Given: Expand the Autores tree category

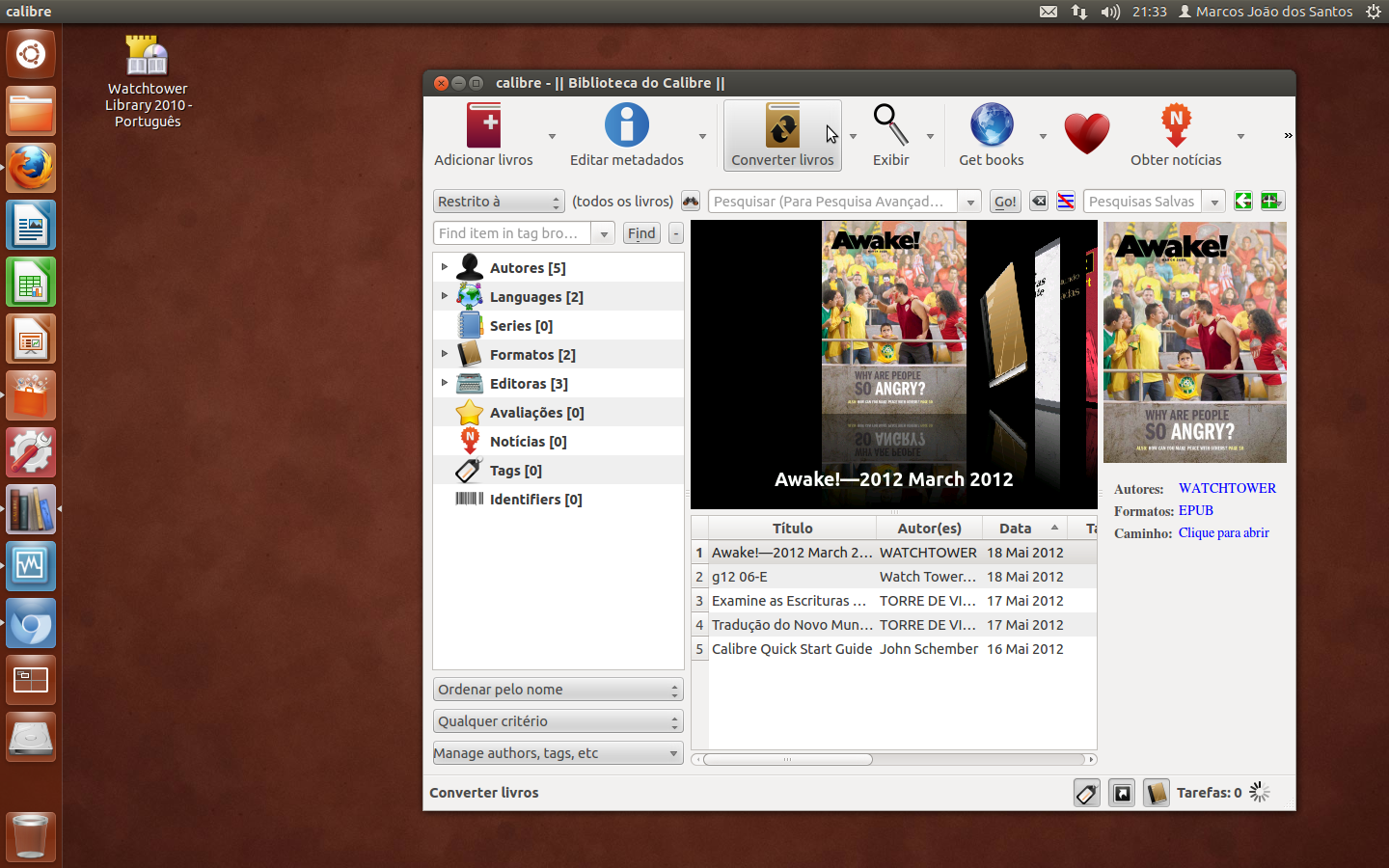Looking at the screenshot, I should pos(445,267).
